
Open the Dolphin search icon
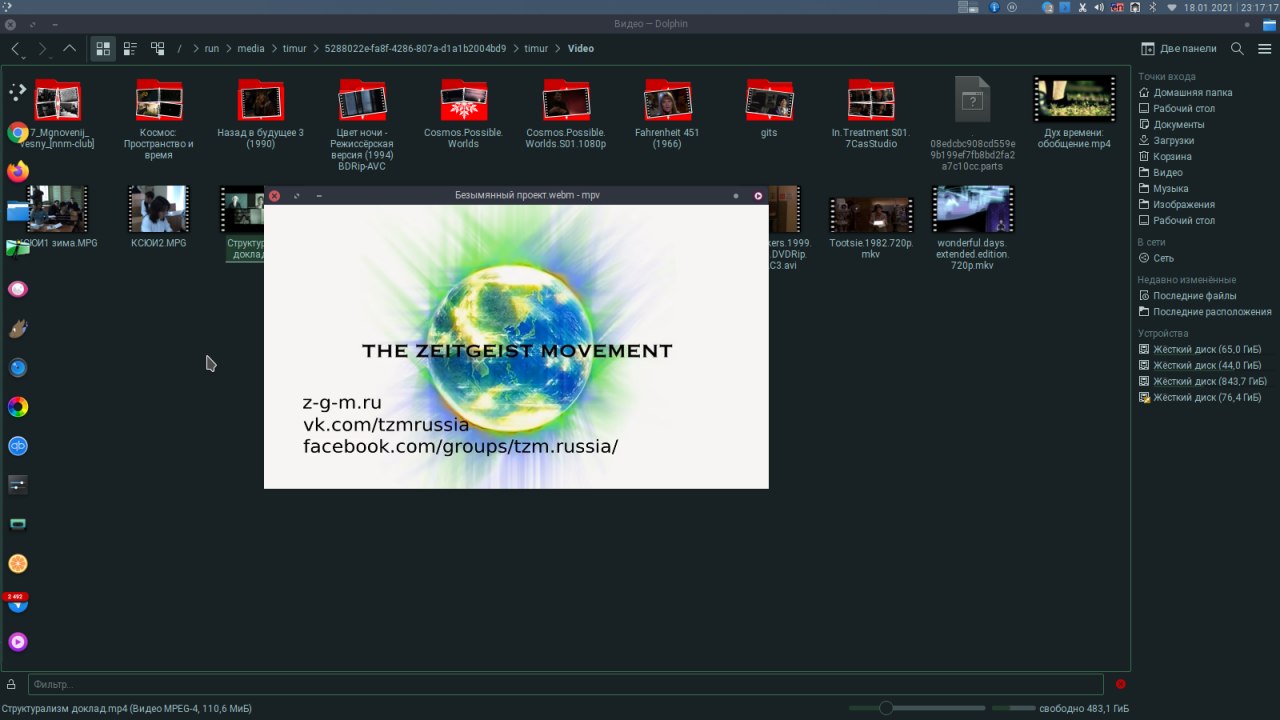click(1237, 48)
